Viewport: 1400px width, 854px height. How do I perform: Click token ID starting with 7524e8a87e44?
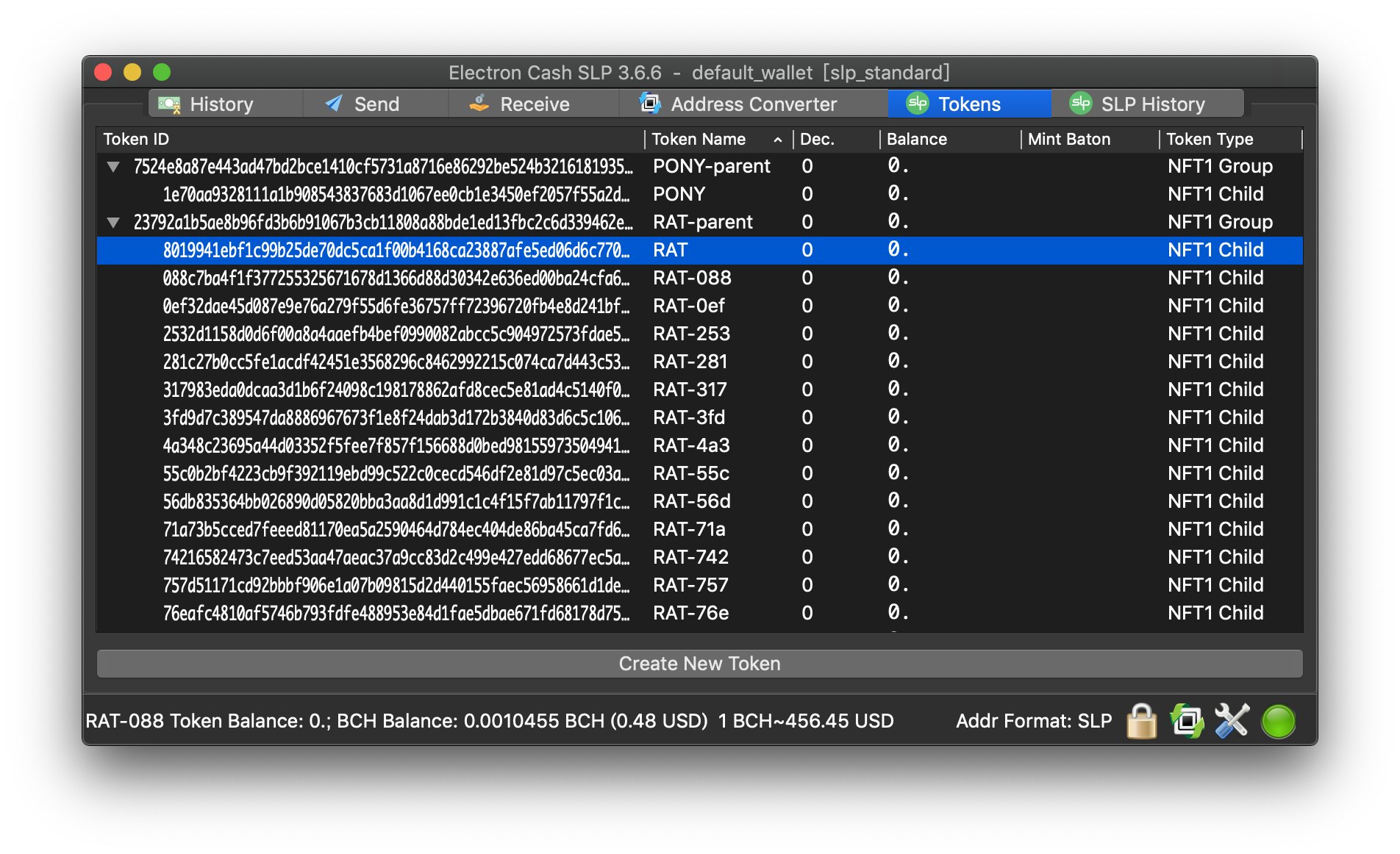(383, 167)
